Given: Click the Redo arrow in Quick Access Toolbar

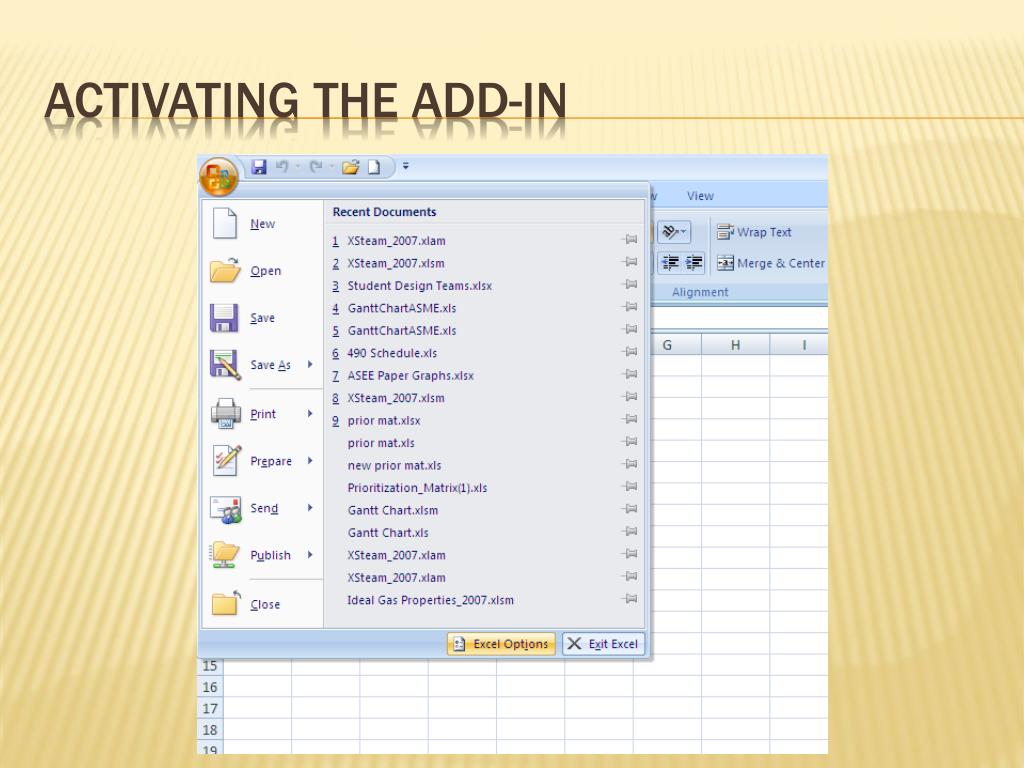Looking at the screenshot, I should coord(316,167).
